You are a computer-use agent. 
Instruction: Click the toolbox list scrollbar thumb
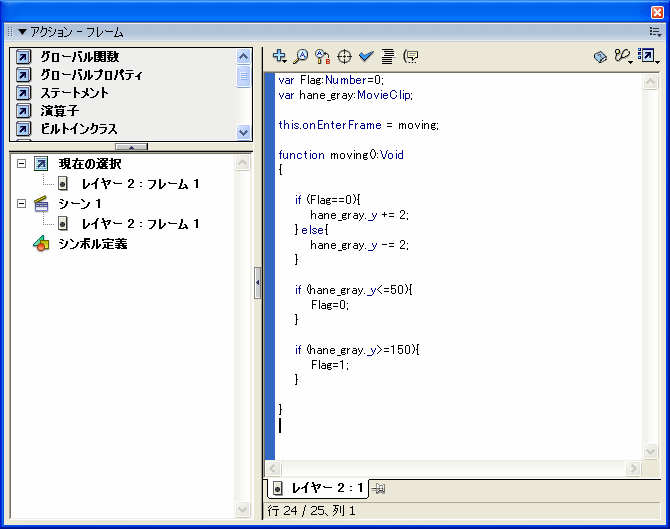(244, 76)
